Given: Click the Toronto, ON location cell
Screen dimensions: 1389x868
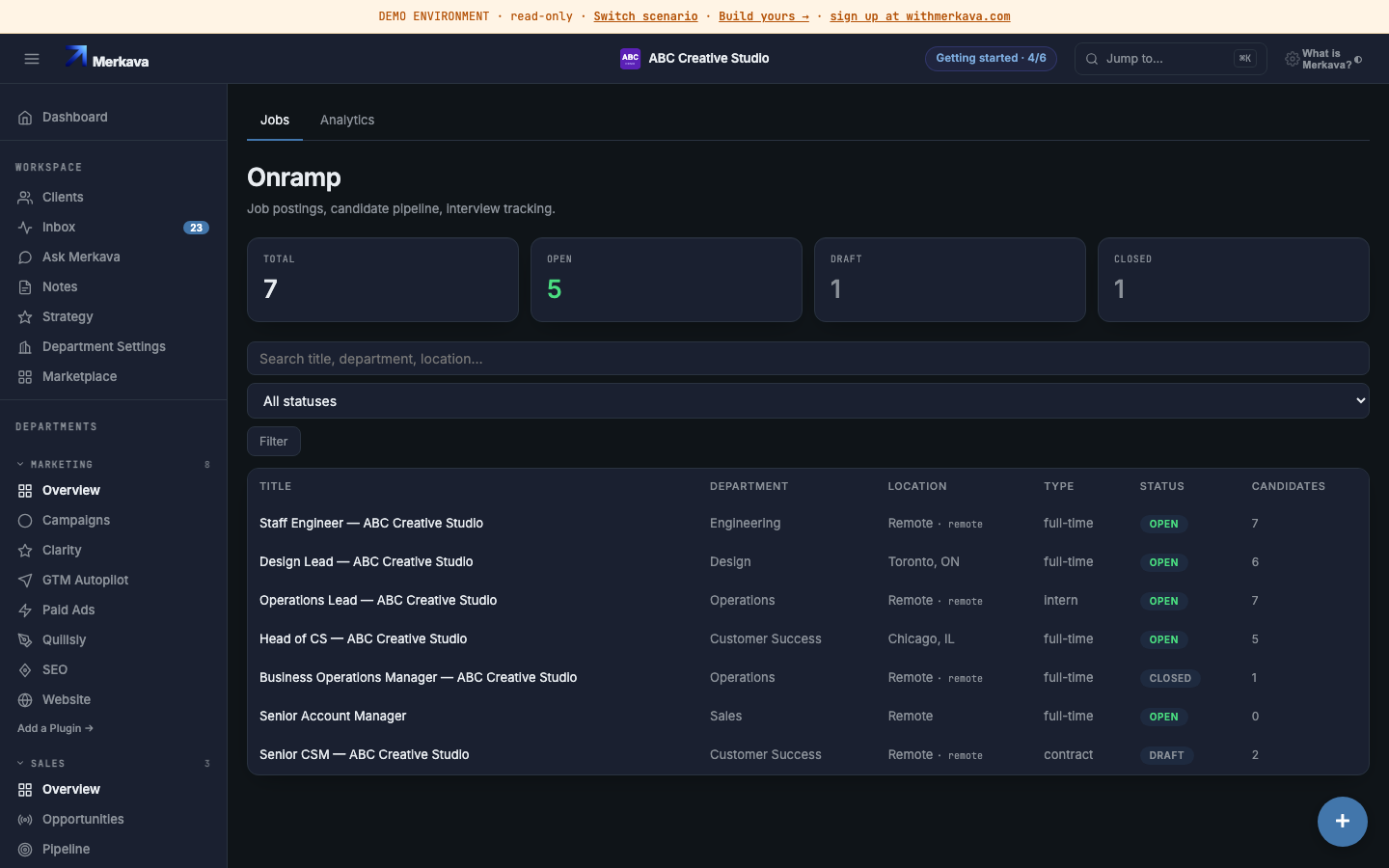Looking at the screenshot, I should point(924,562).
